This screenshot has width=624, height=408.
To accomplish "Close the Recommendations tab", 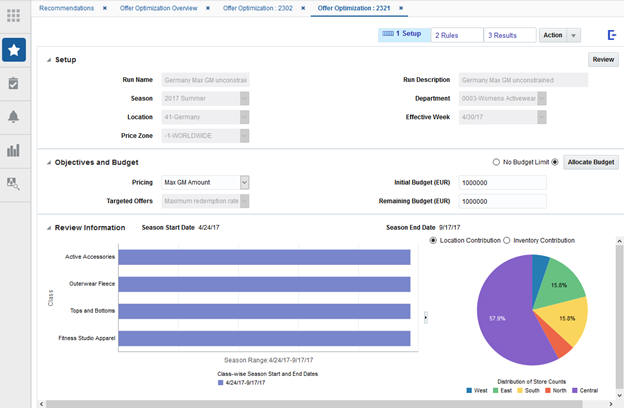I will 105,8.
